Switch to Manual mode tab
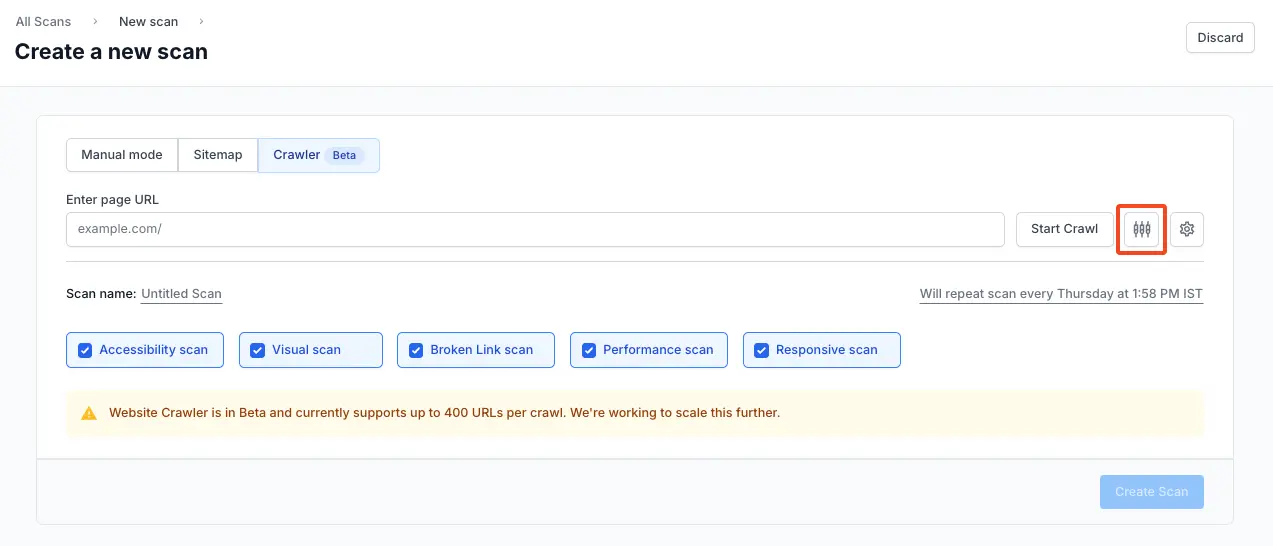The height and width of the screenshot is (546, 1273). point(122,155)
